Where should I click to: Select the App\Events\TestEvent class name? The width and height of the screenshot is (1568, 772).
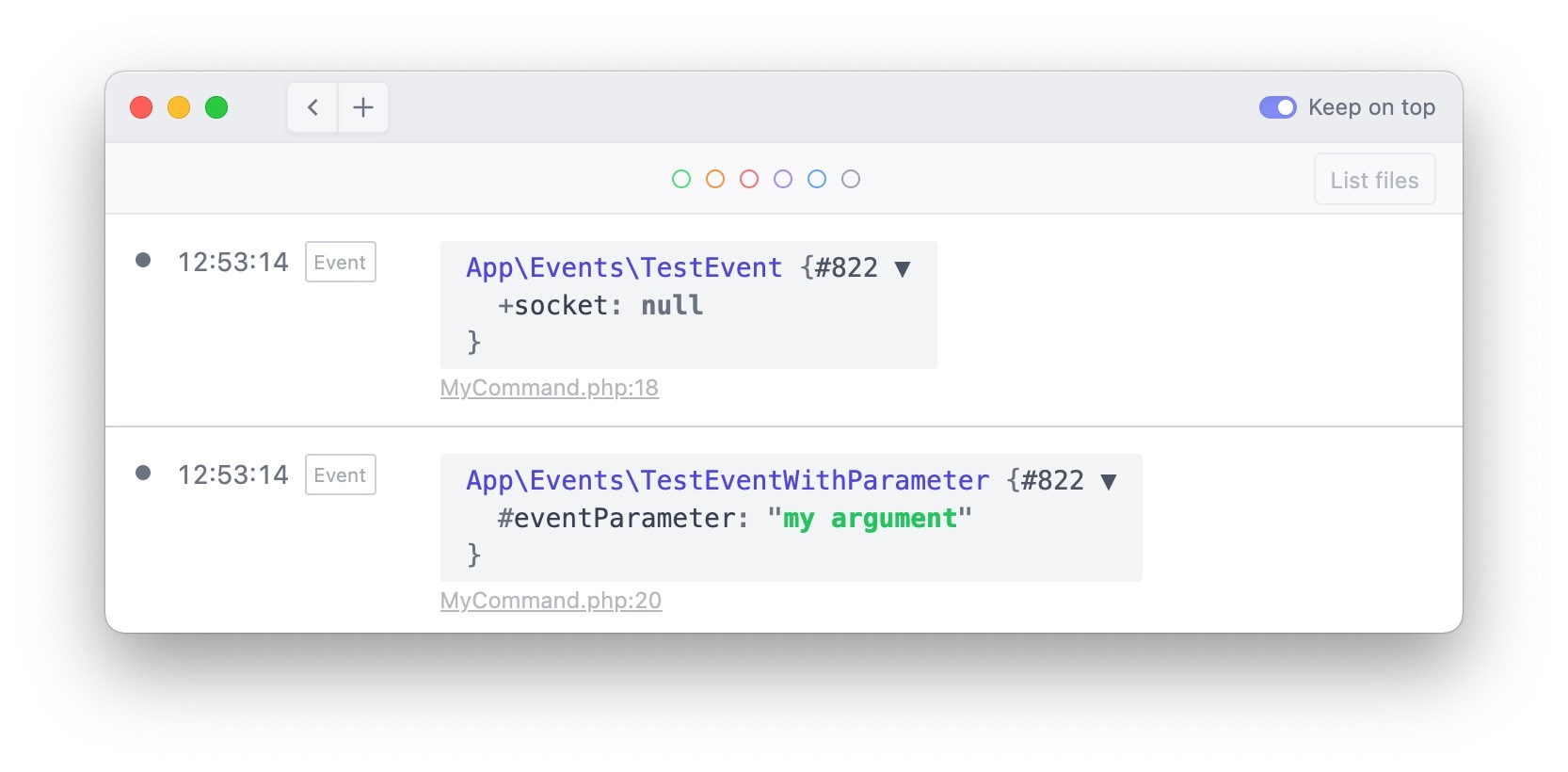pyautogui.click(x=624, y=268)
